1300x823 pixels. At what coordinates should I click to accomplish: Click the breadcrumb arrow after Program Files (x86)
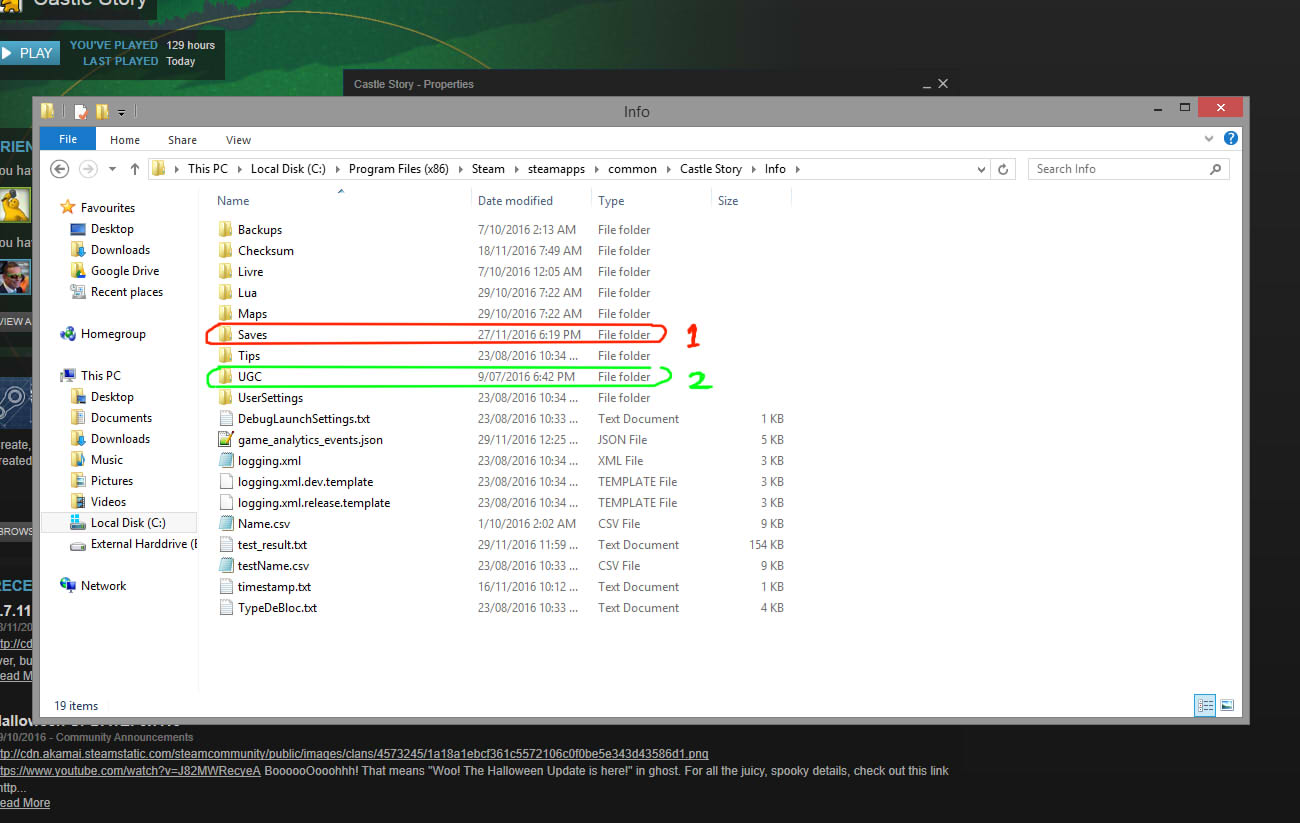pyautogui.click(x=461, y=169)
